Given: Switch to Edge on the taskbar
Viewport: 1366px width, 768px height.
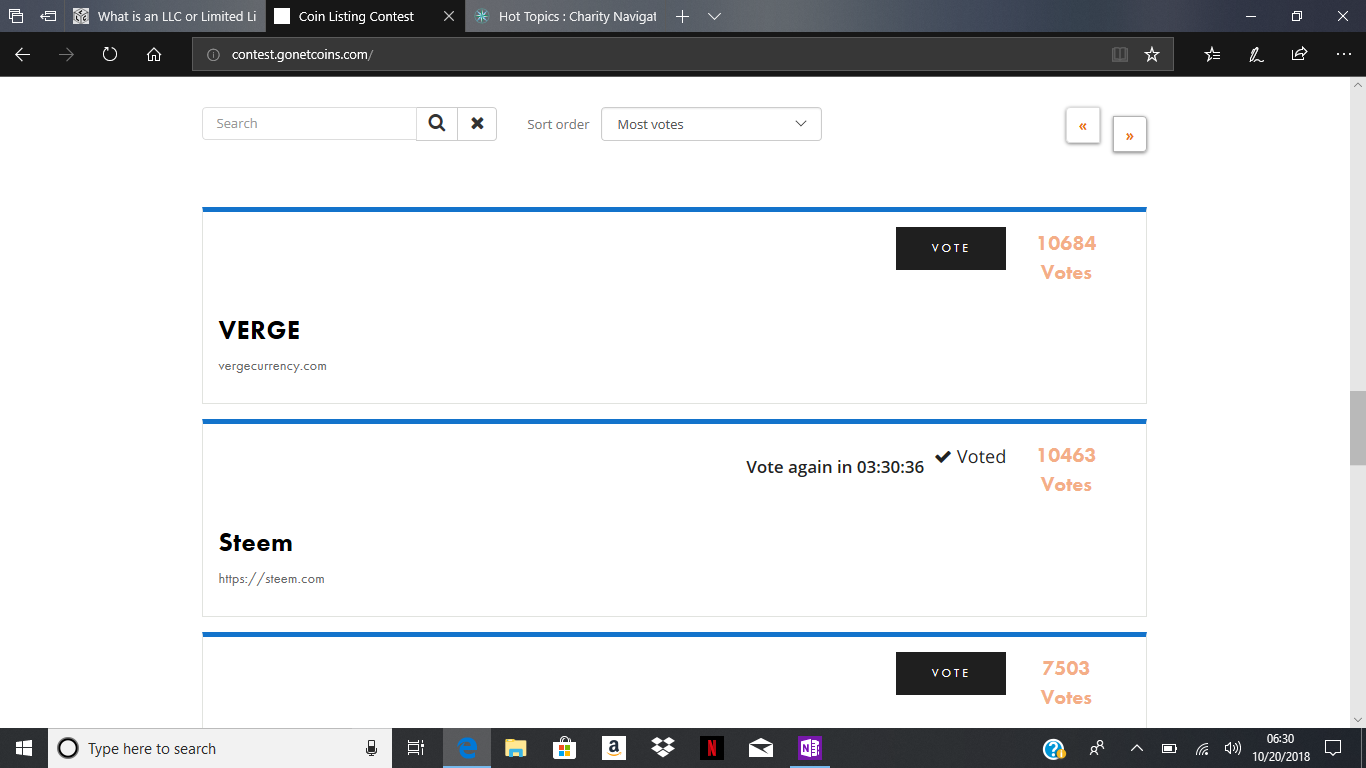Looking at the screenshot, I should click(466, 748).
